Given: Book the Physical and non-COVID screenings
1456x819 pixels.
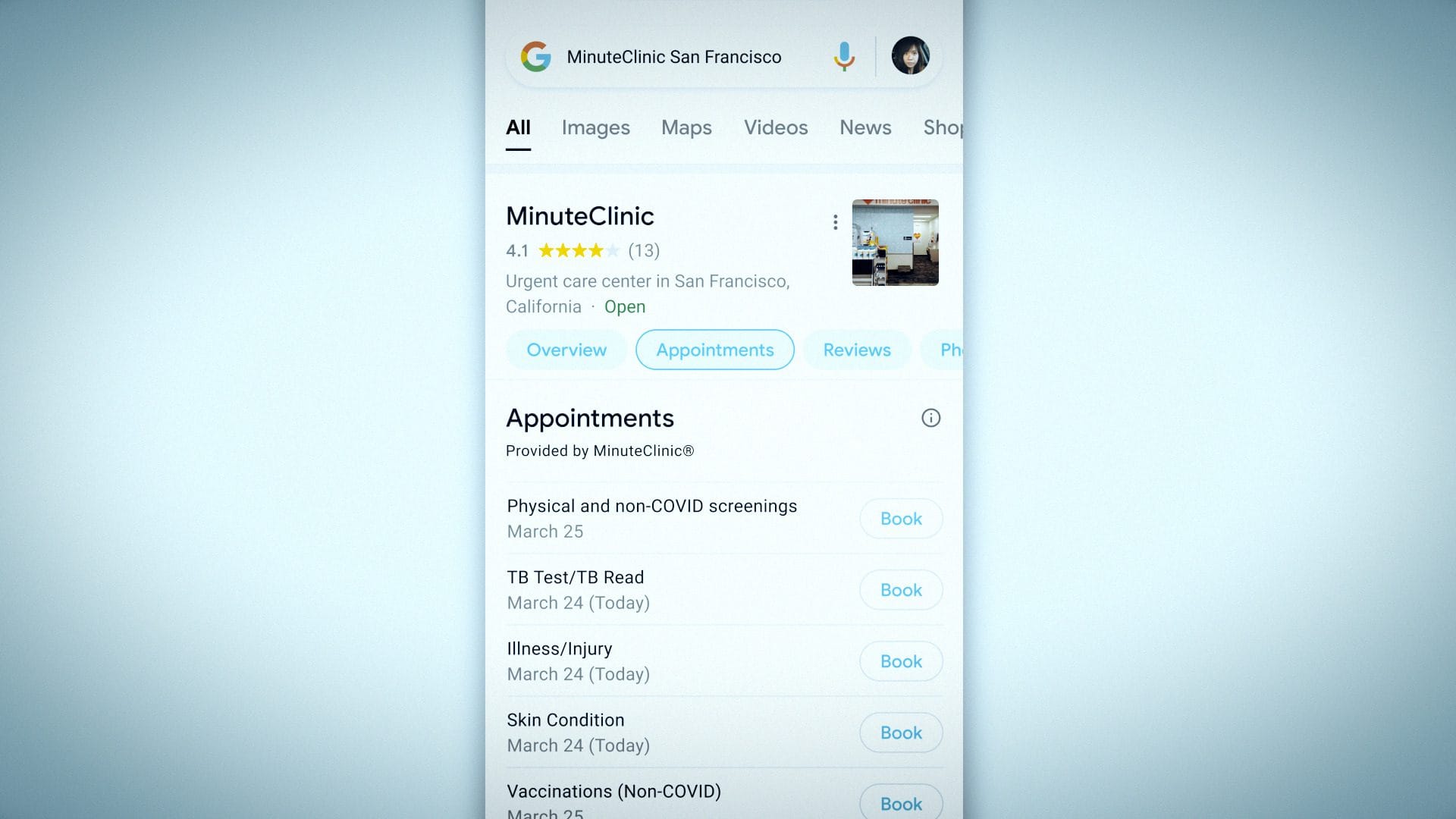Looking at the screenshot, I should pyautogui.click(x=900, y=517).
